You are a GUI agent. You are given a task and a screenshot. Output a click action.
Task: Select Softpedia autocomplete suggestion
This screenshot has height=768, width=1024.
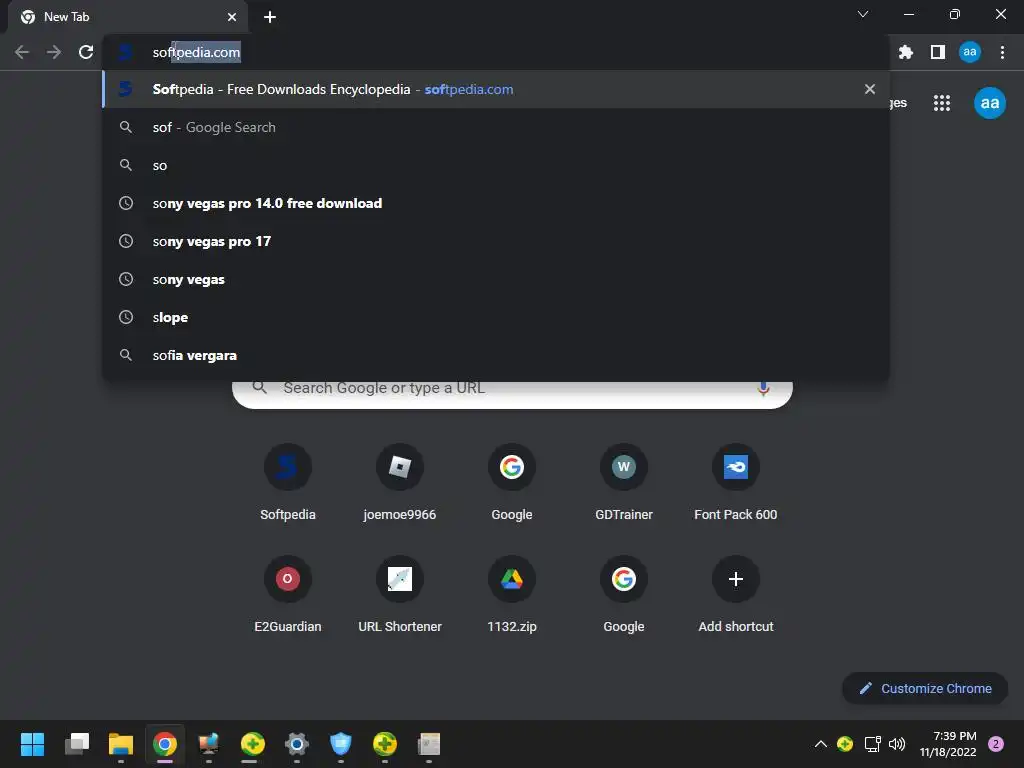[x=496, y=89]
